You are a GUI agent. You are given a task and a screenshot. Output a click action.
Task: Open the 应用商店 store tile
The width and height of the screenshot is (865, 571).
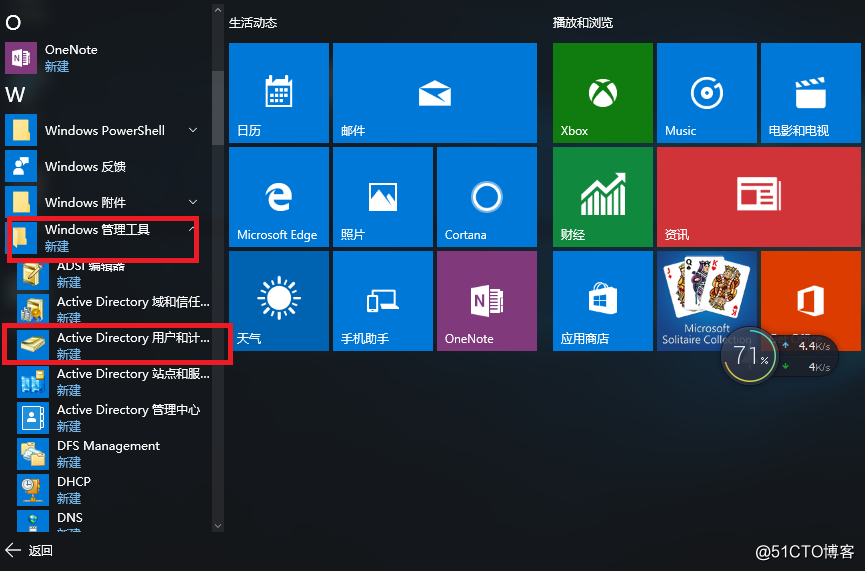coord(602,301)
